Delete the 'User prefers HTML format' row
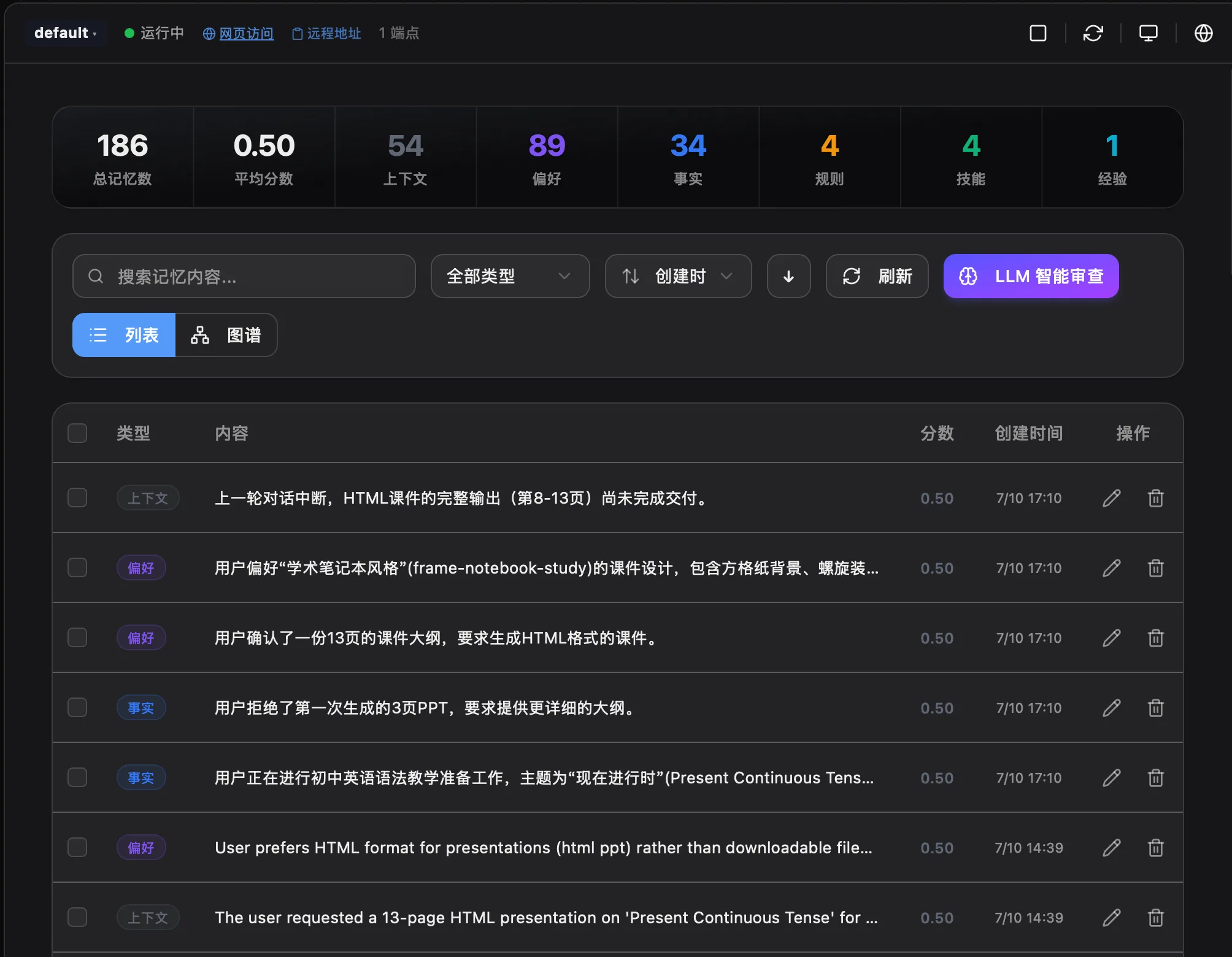 [x=1155, y=848]
